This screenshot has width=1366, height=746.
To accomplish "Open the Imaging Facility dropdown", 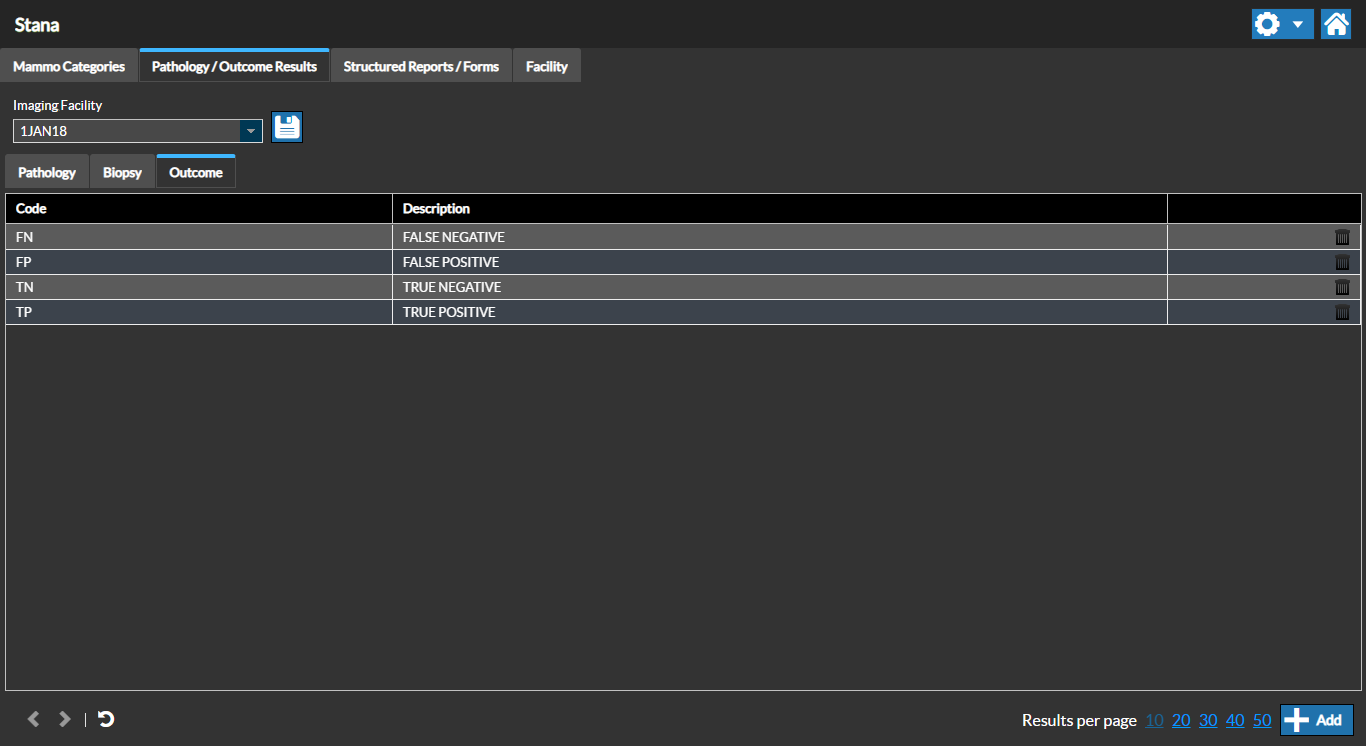I will point(251,131).
